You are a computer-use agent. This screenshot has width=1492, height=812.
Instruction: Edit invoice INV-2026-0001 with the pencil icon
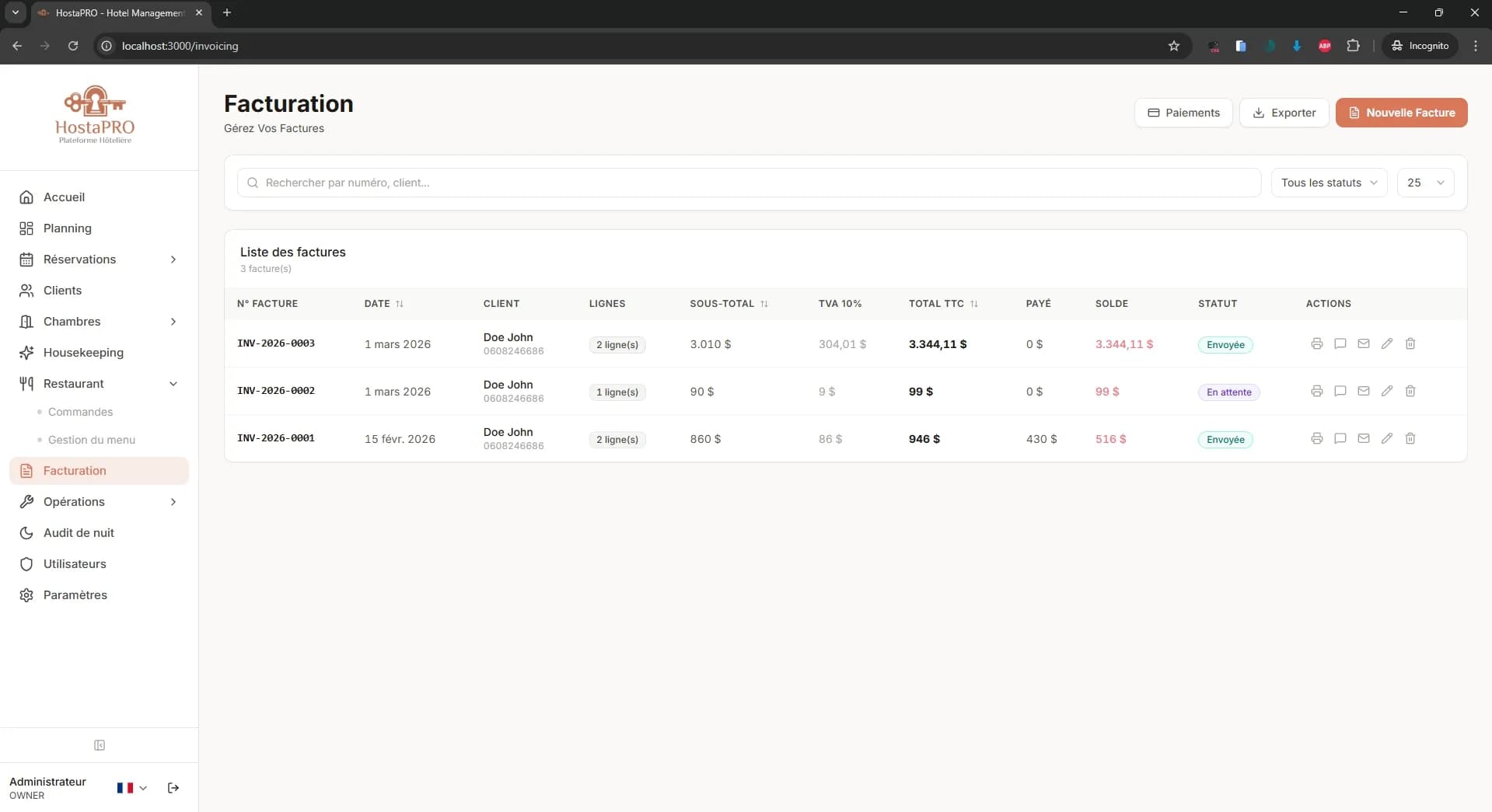tap(1386, 438)
